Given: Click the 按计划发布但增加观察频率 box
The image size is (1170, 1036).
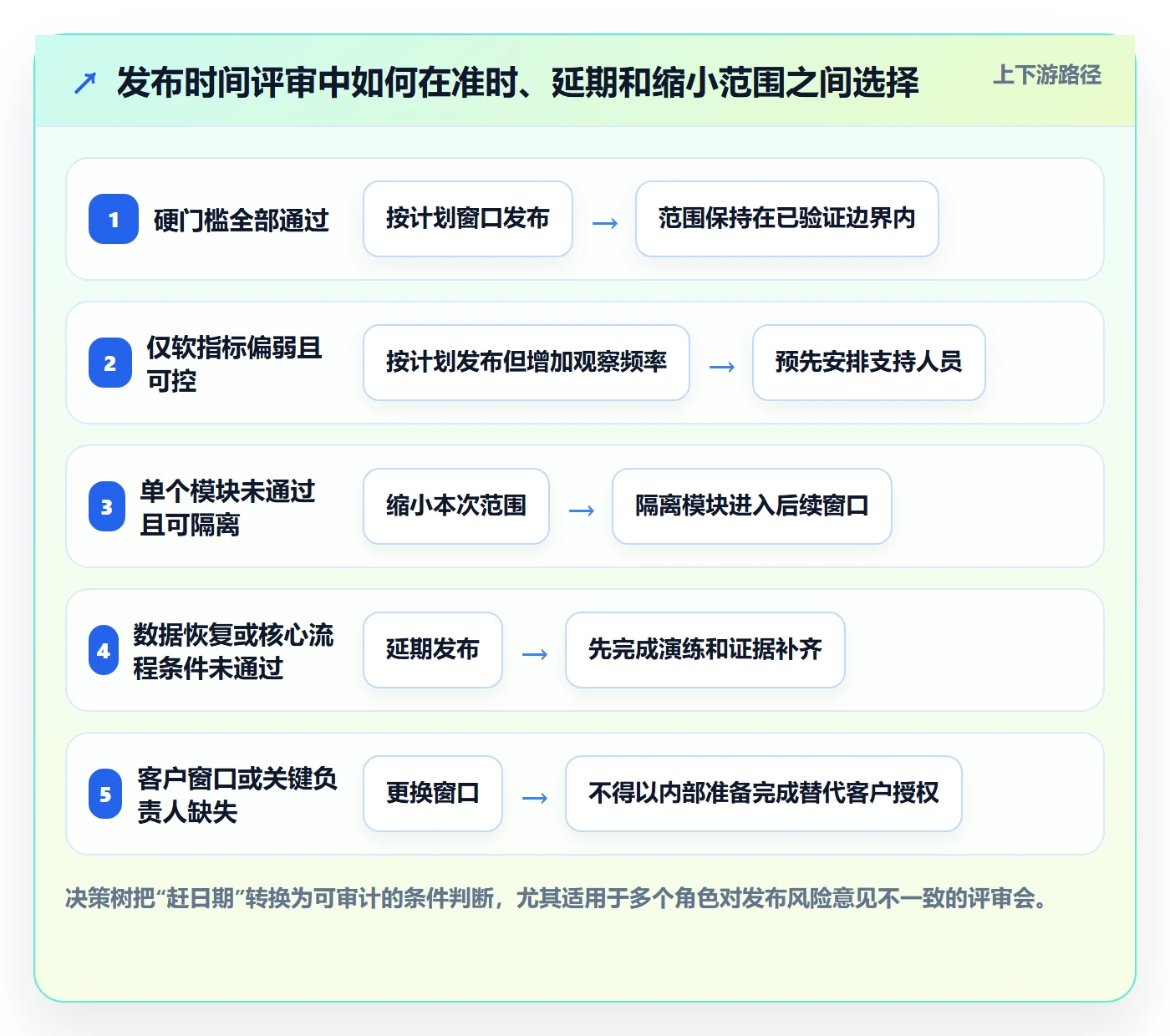Looking at the screenshot, I should tap(526, 363).
